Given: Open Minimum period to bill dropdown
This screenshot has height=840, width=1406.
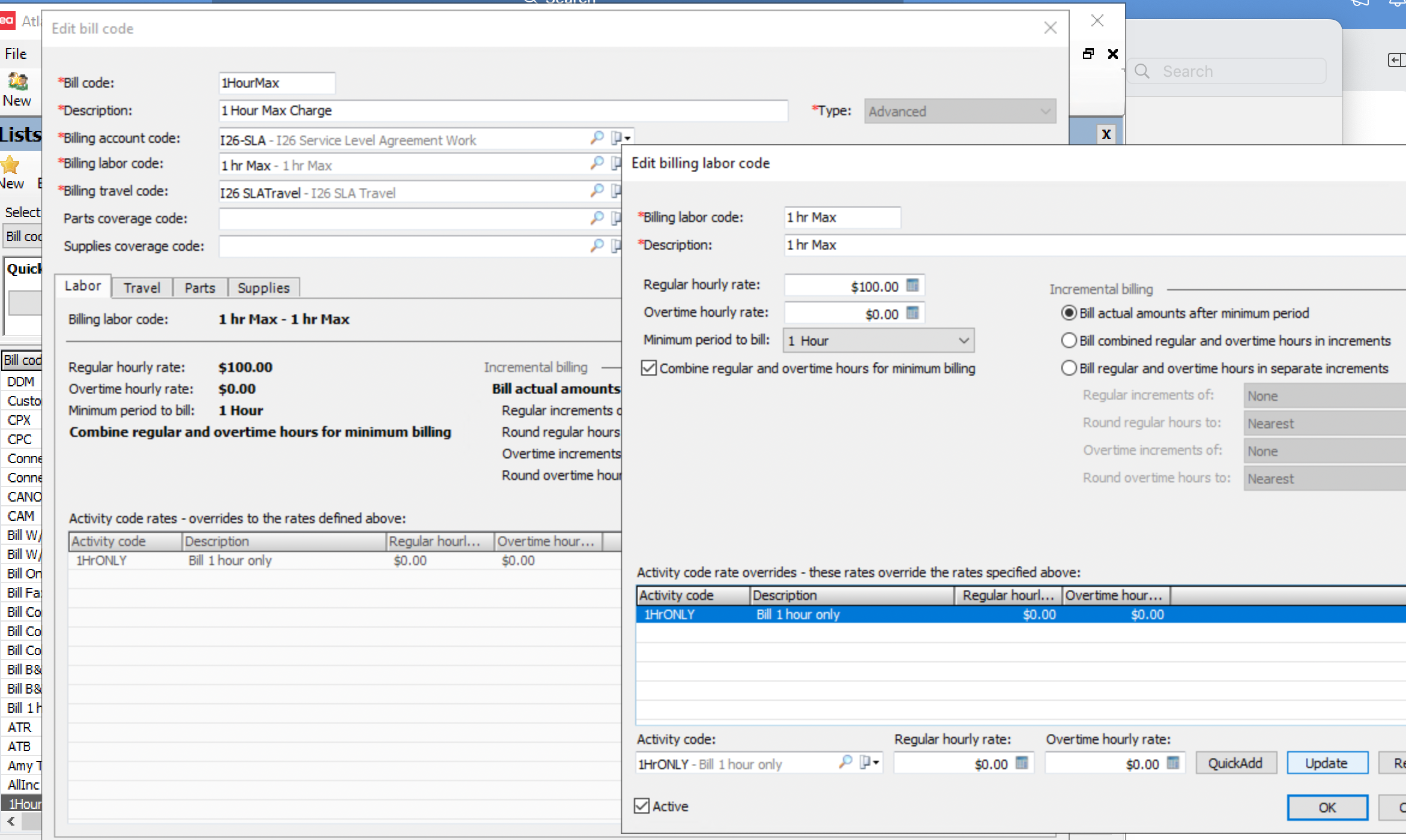Looking at the screenshot, I should pyautogui.click(x=879, y=341).
